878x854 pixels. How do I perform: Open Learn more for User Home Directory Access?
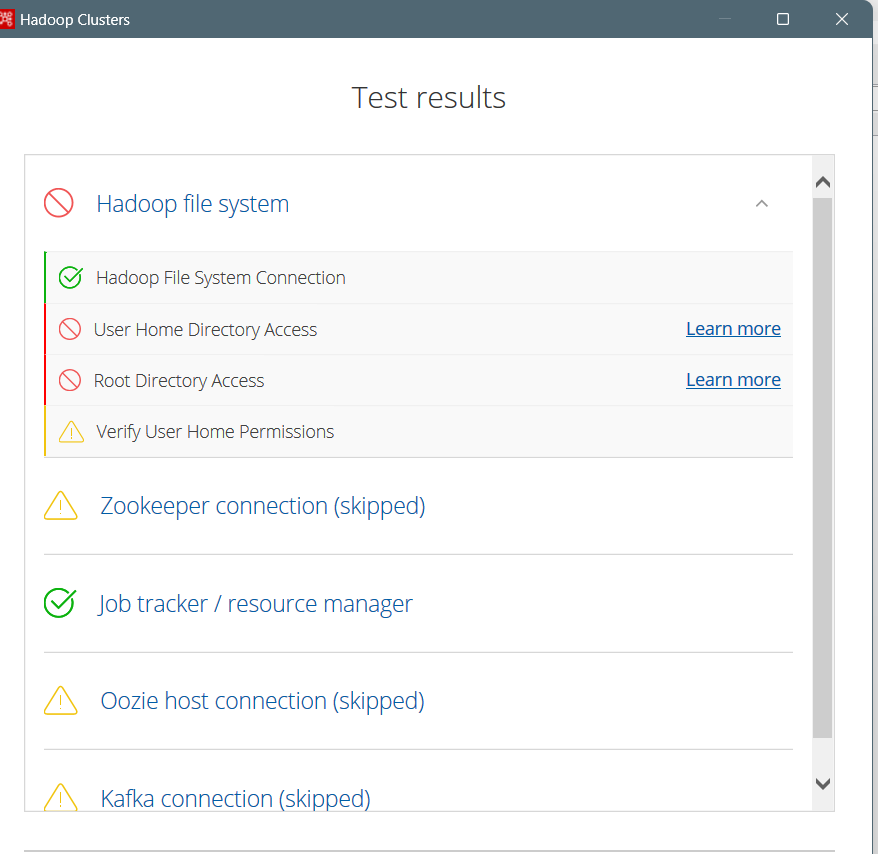[733, 329]
